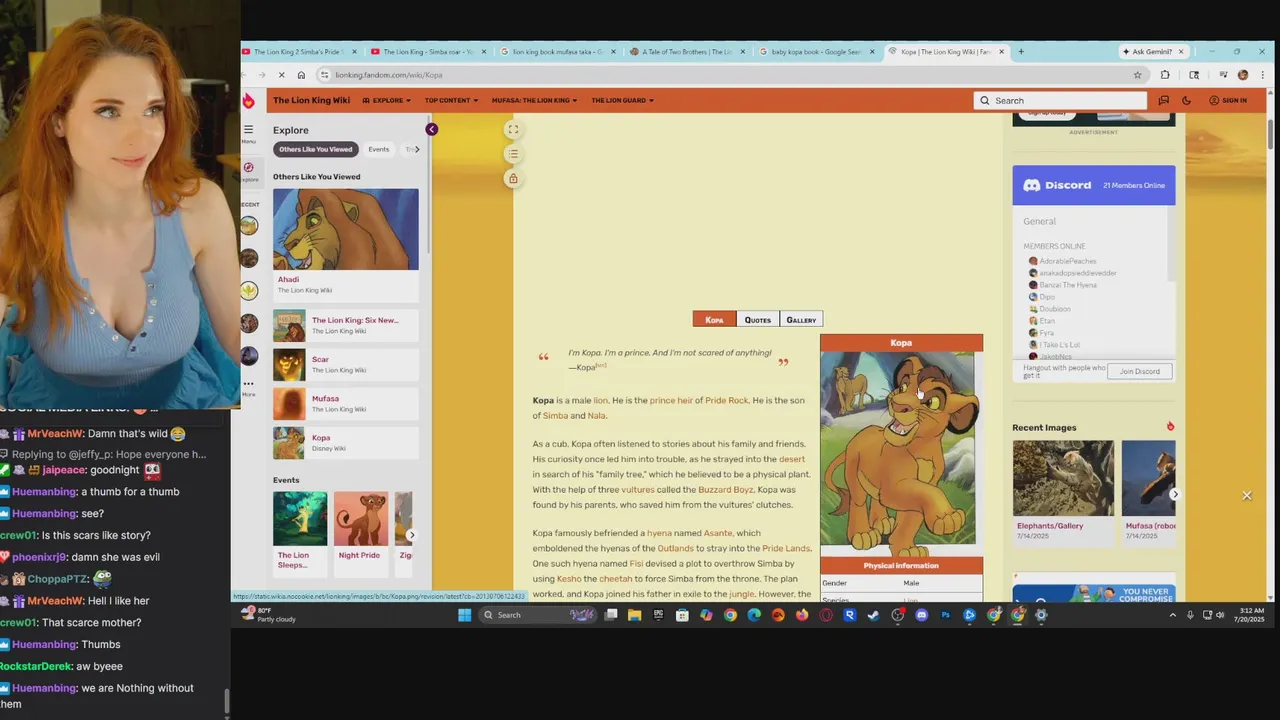
Task: Collapse the Explore panel with purple arrow
Action: pyautogui.click(x=431, y=129)
